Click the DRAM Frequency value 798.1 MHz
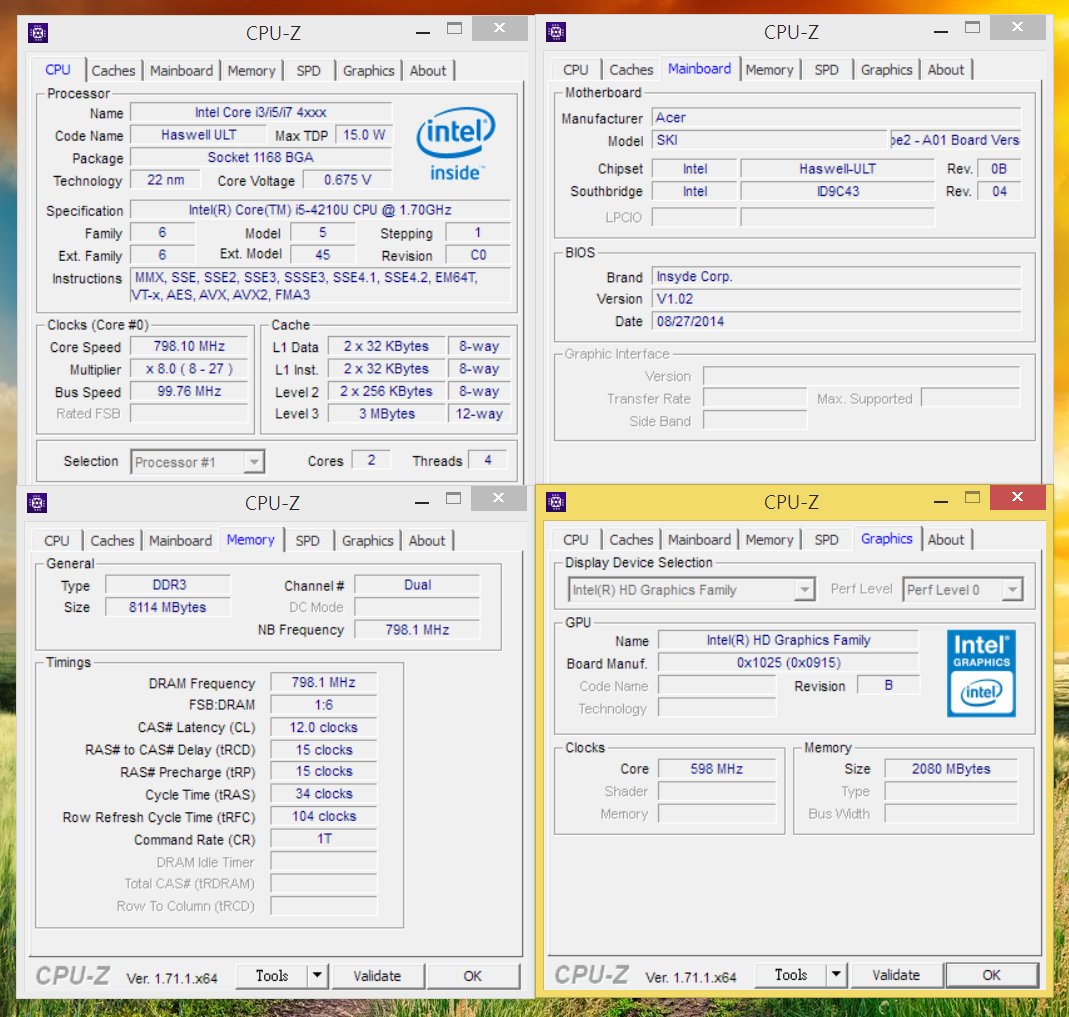The width and height of the screenshot is (1069, 1017). (x=324, y=682)
